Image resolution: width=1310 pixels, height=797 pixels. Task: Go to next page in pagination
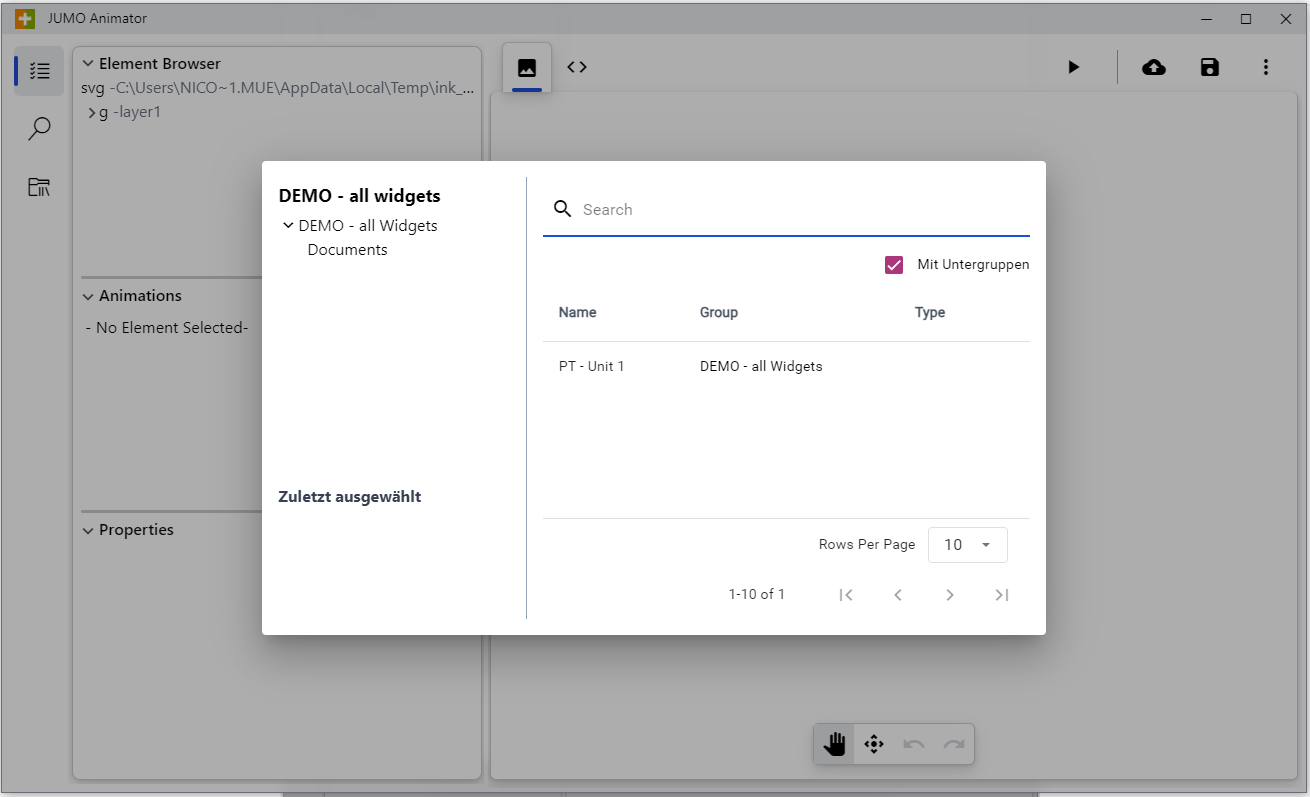949,595
